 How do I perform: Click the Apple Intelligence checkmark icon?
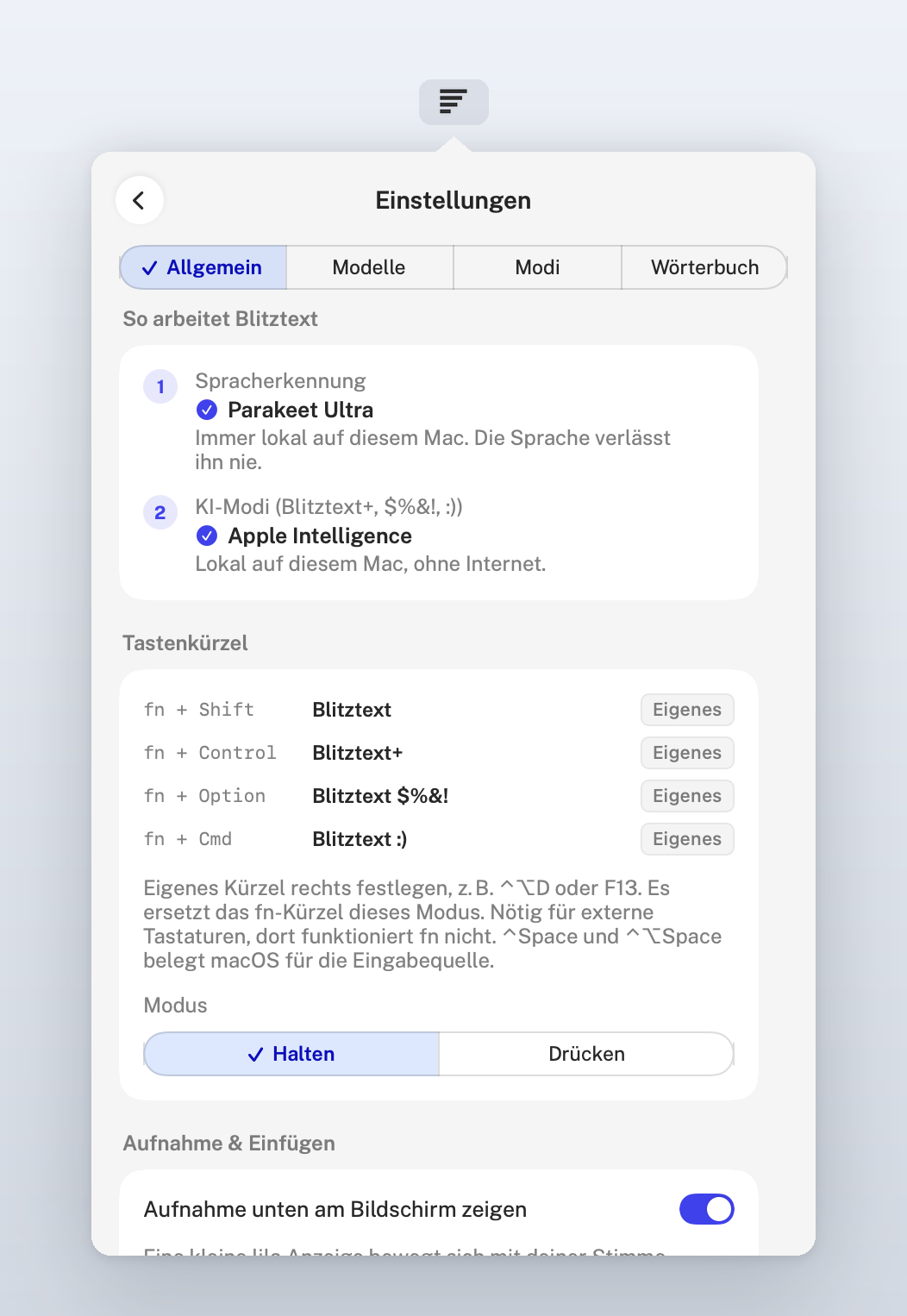[x=207, y=536]
